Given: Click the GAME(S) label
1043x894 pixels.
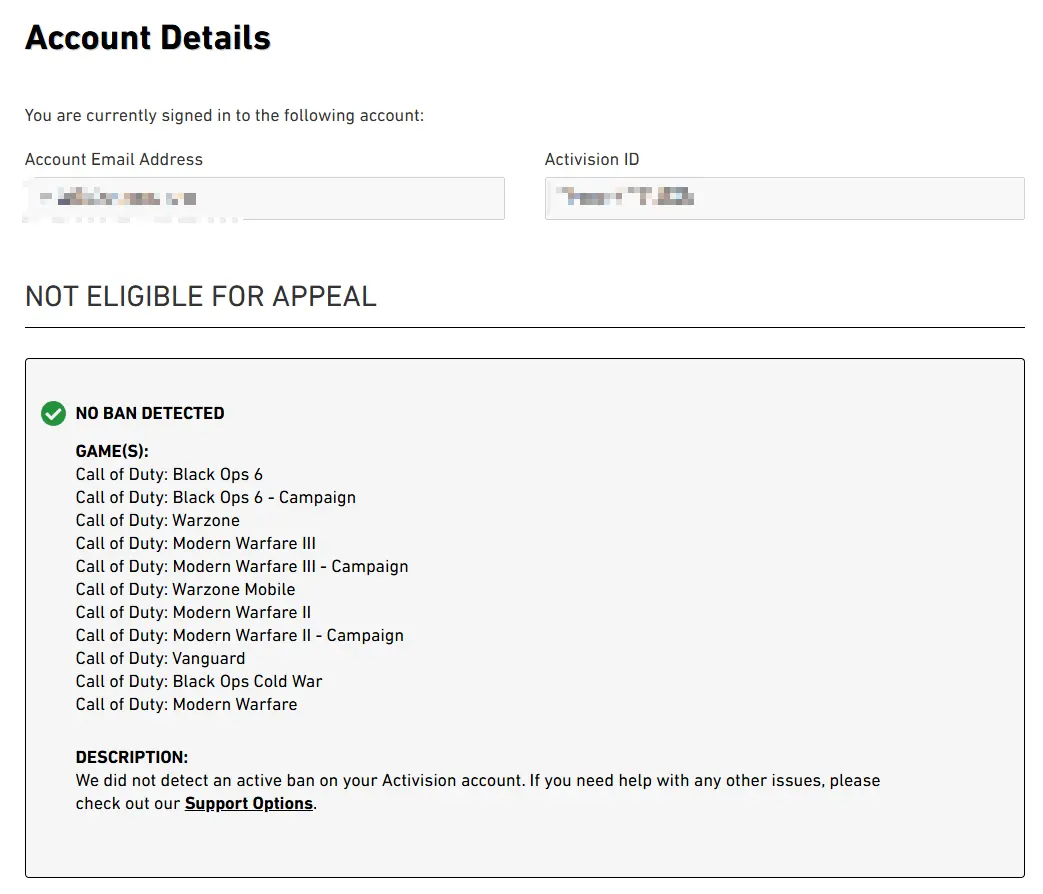Looking at the screenshot, I should (x=112, y=451).
